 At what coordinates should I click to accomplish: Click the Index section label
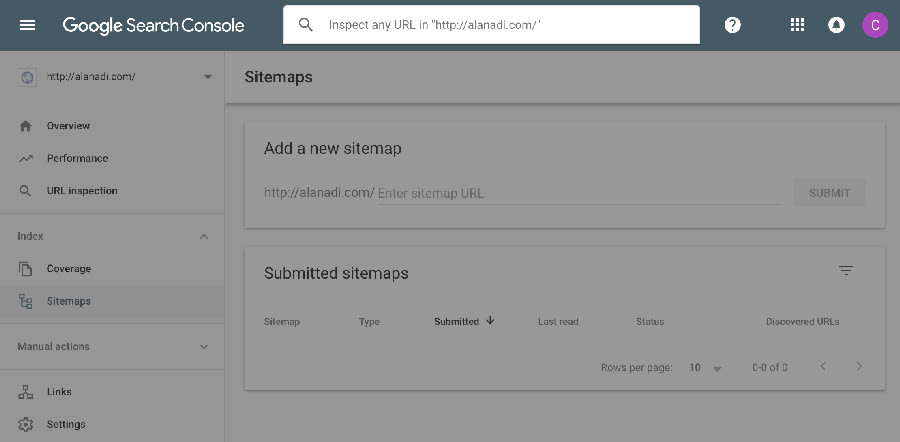[x=30, y=236]
